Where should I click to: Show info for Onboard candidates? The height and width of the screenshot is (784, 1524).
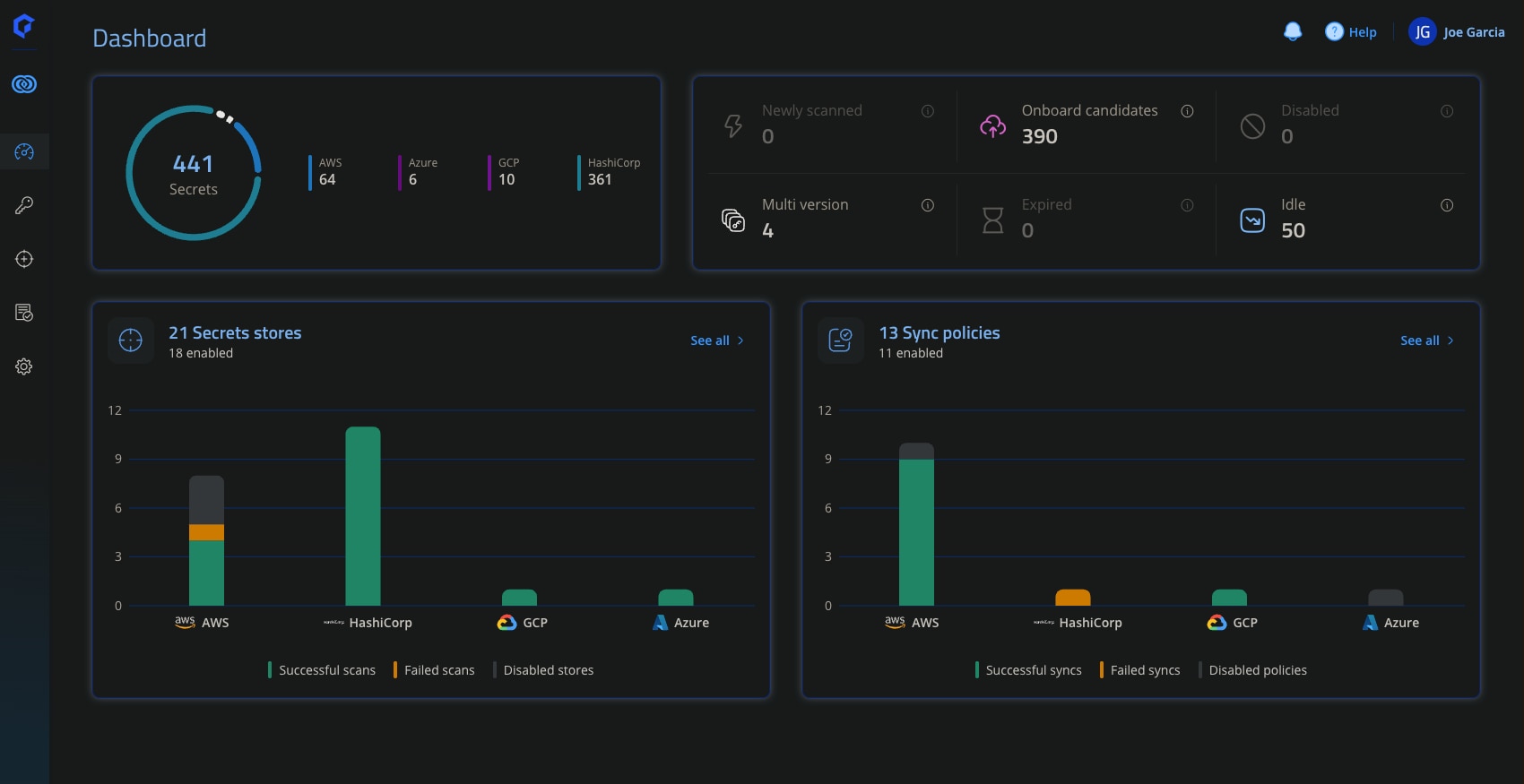[x=1187, y=111]
